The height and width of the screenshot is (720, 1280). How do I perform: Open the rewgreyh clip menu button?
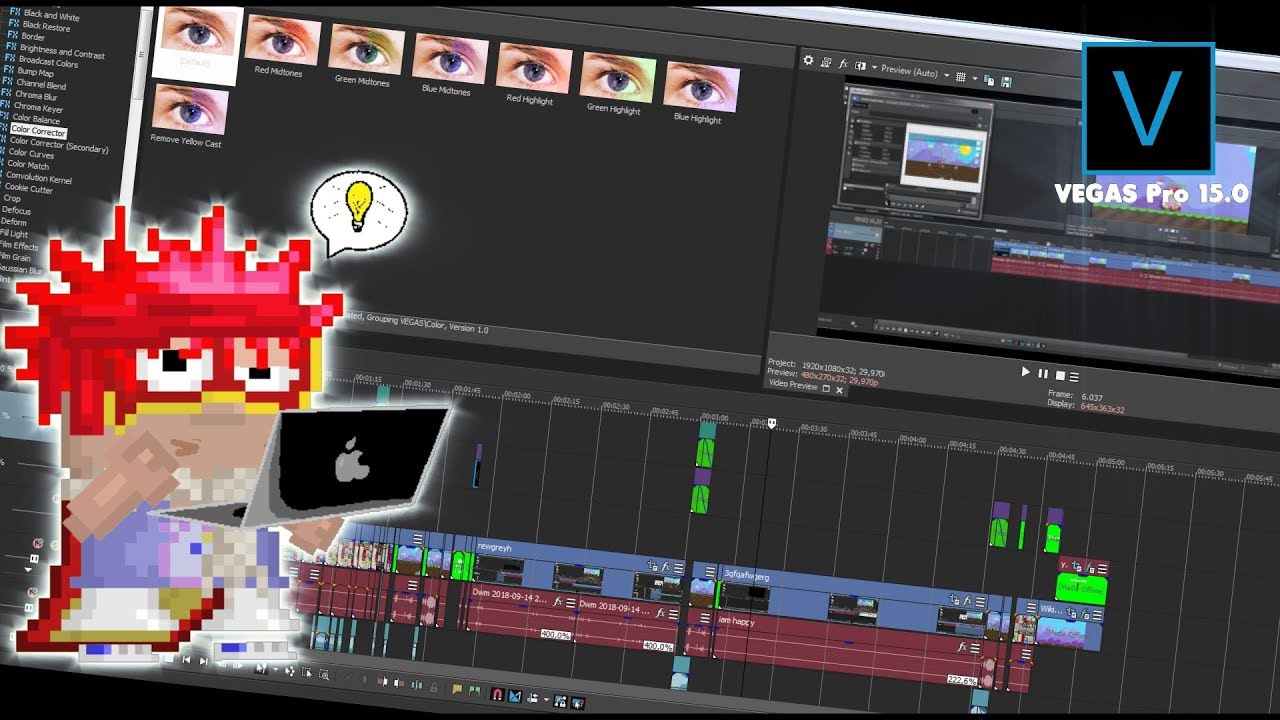(678, 568)
